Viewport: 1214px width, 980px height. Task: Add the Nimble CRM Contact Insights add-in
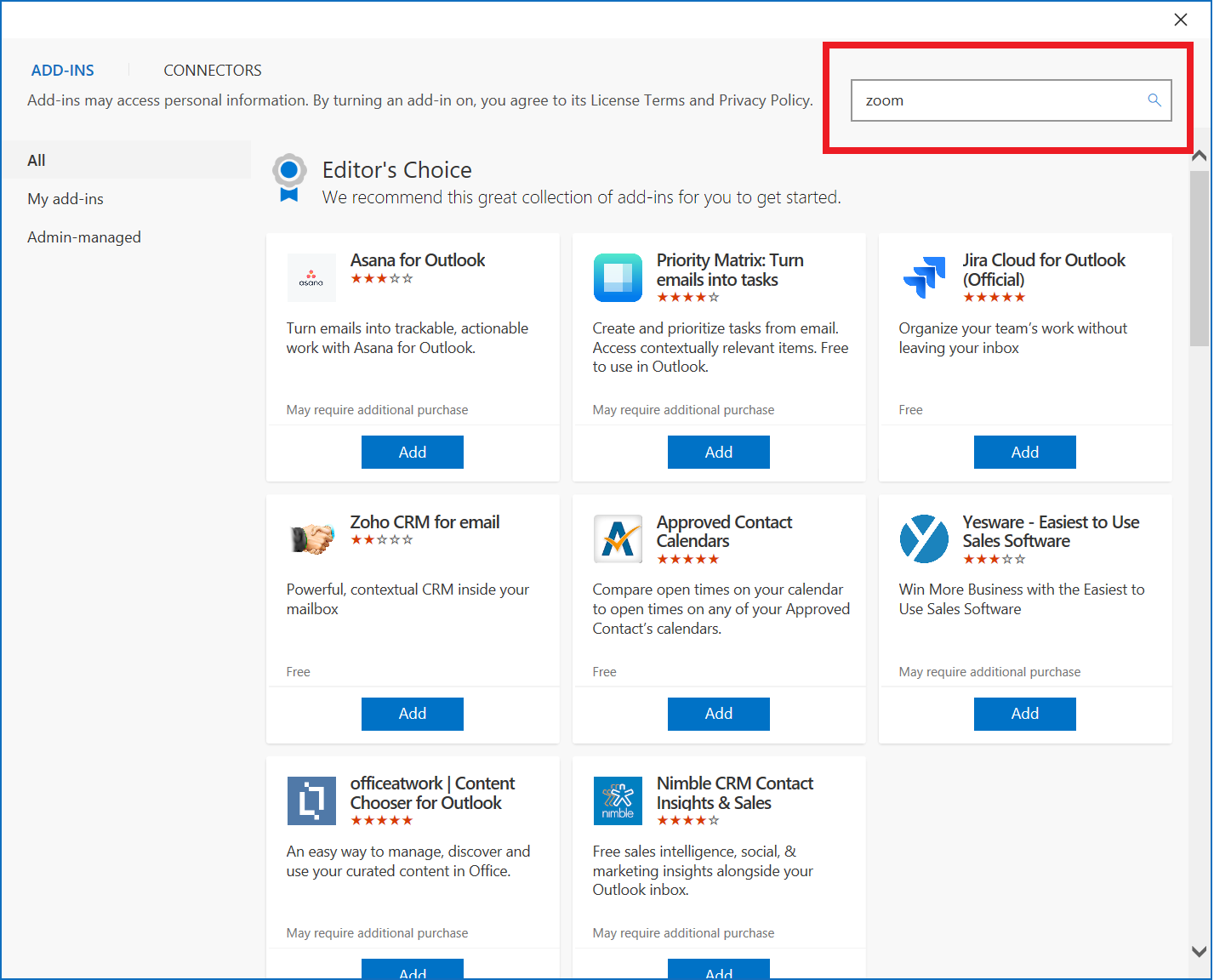(719, 970)
